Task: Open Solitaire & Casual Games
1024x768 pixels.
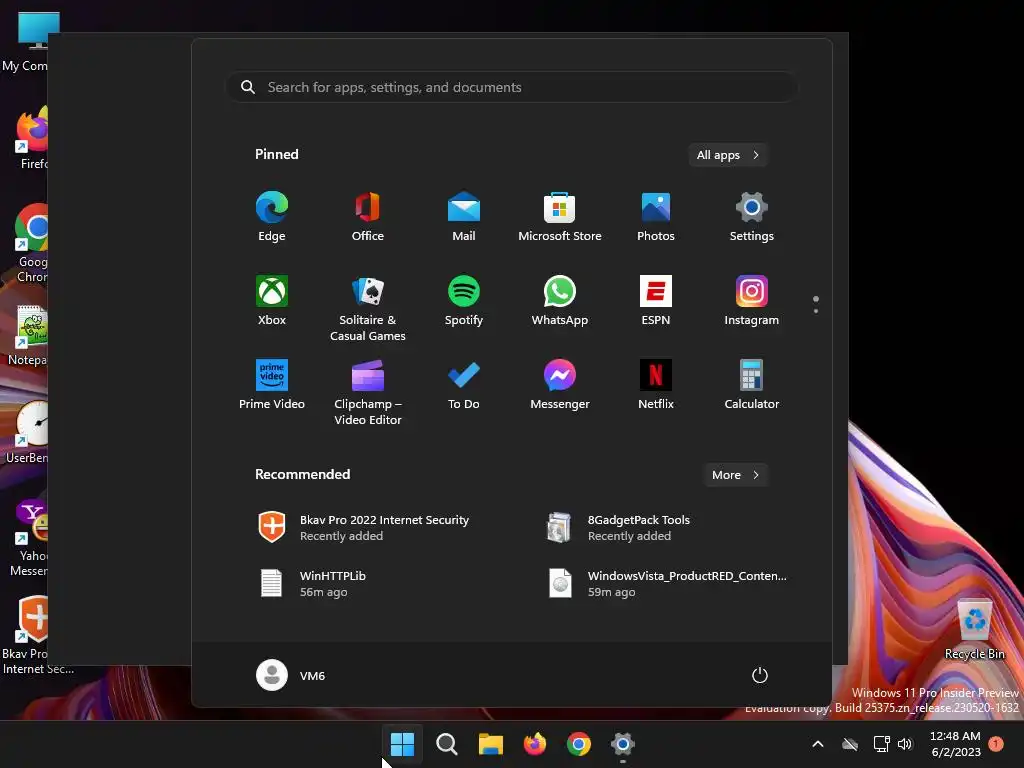Action: [368, 308]
